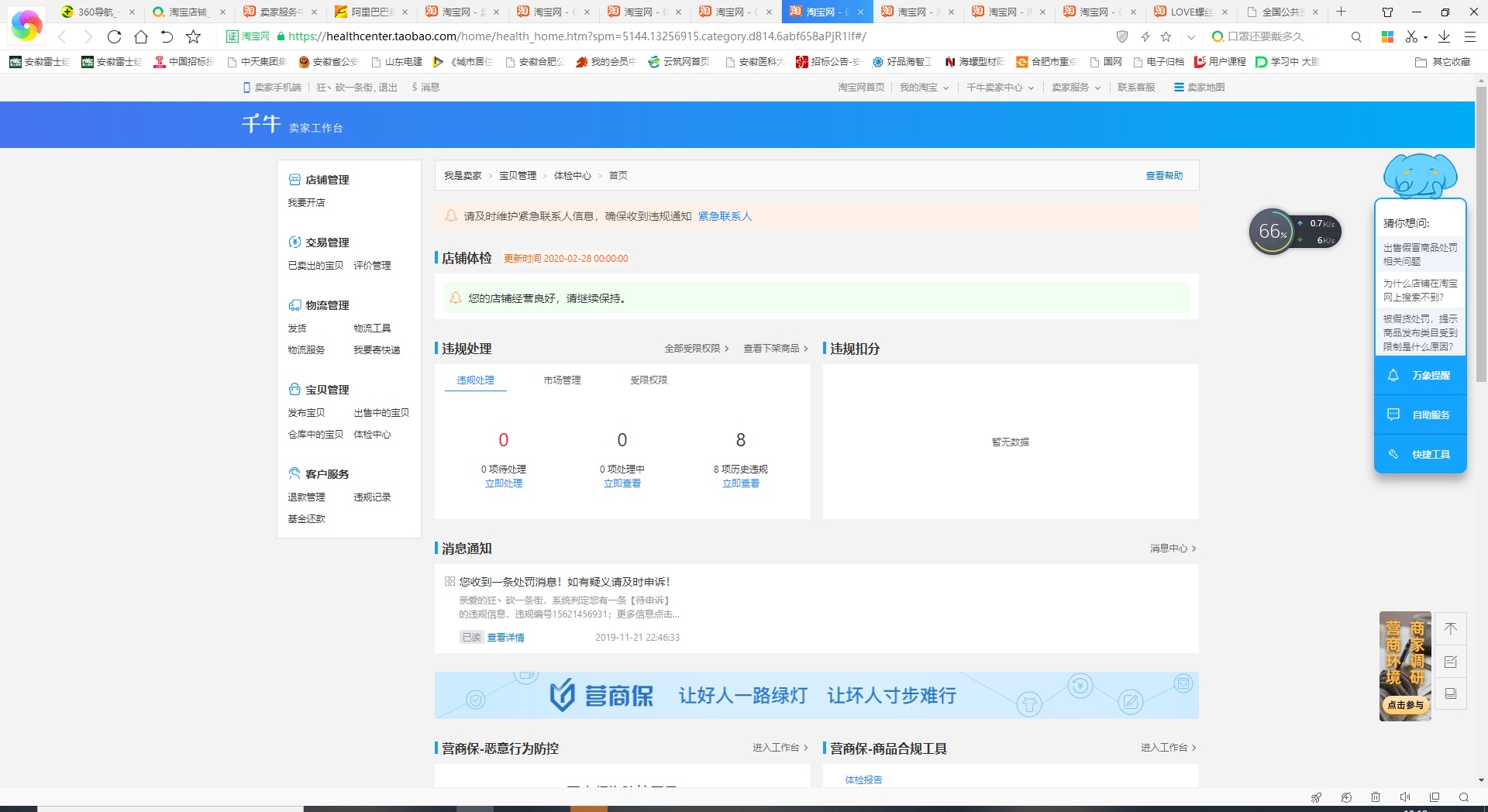Click 为什么店铺在淘宝网上搜索不到 suggestion

point(1420,291)
